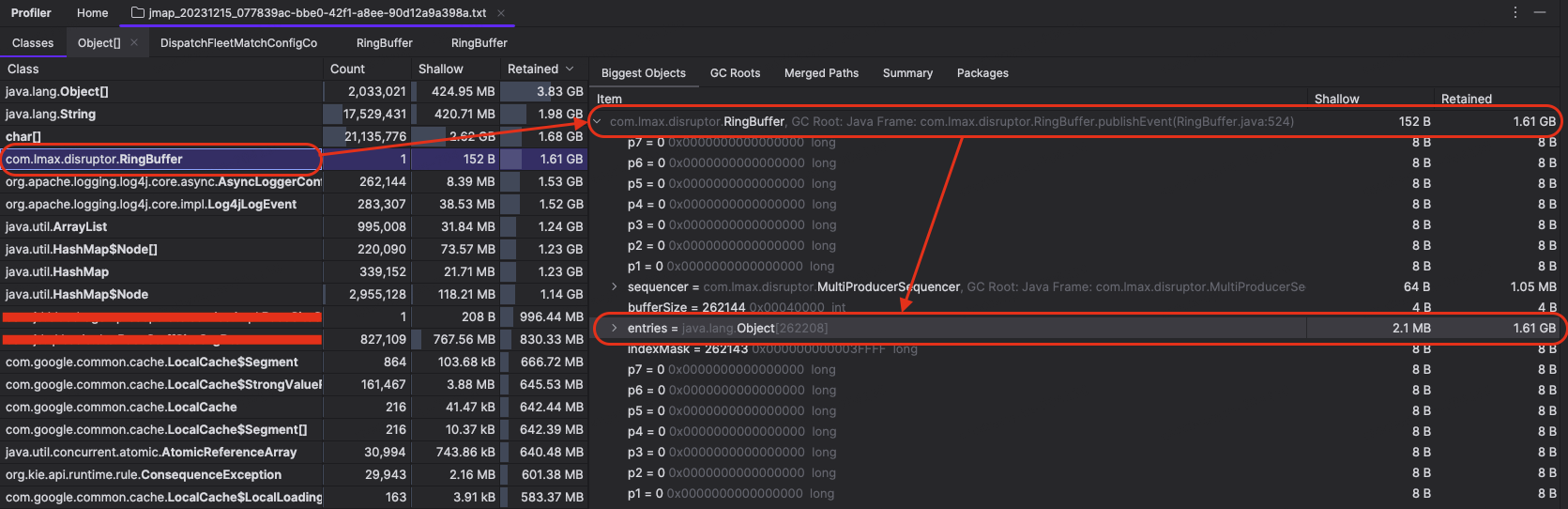The image size is (1568, 509).
Task: Select the com.google.common.cache.LocalCache row
Action: point(294,407)
